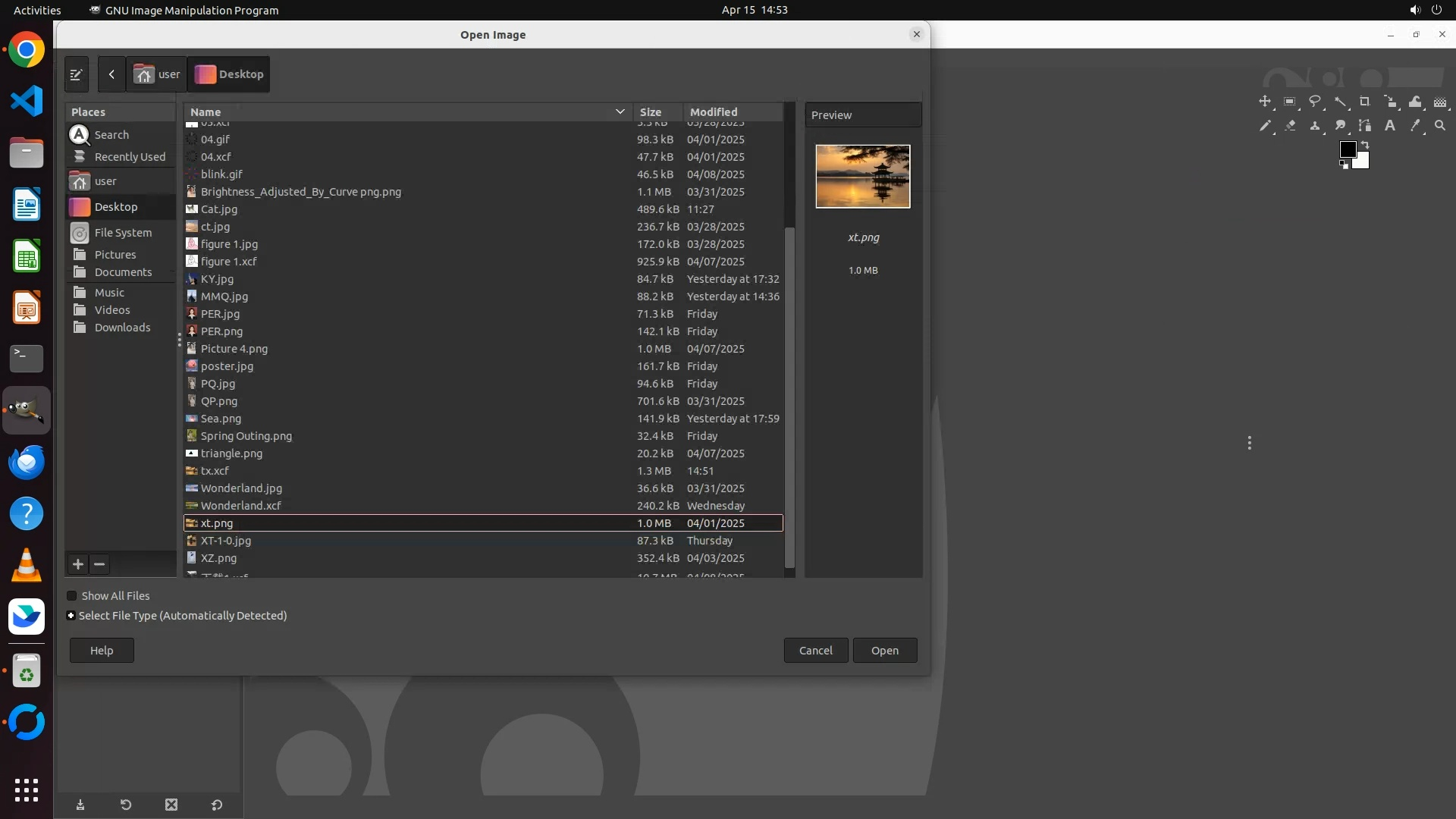Select the Crop tool
1456x819 pixels.
pyautogui.click(x=1365, y=102)
